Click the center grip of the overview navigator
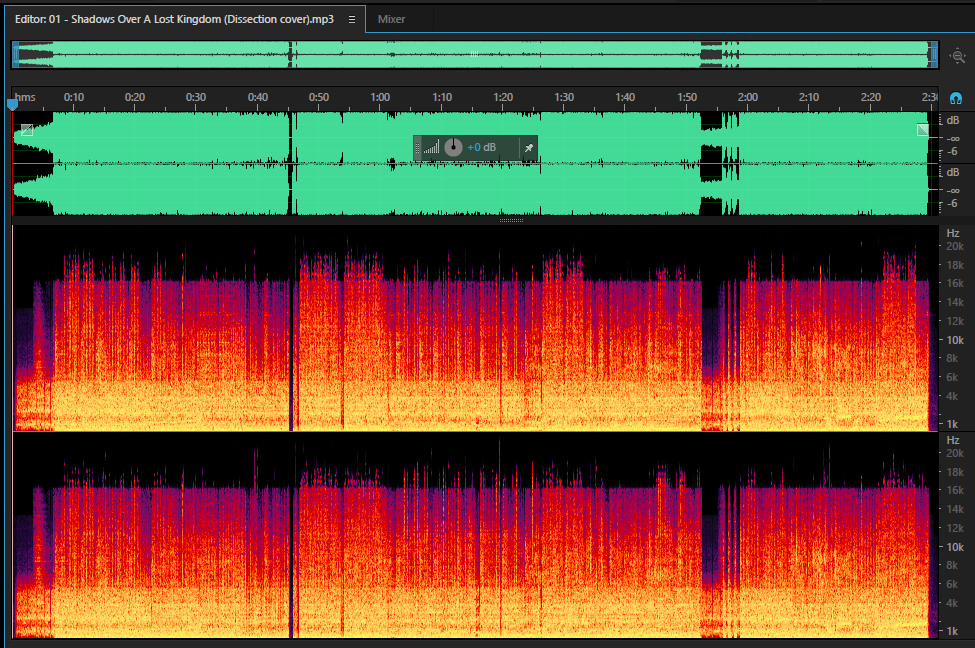Image resolution: width=975 pixels, height=648 pixels. [474, 55]
